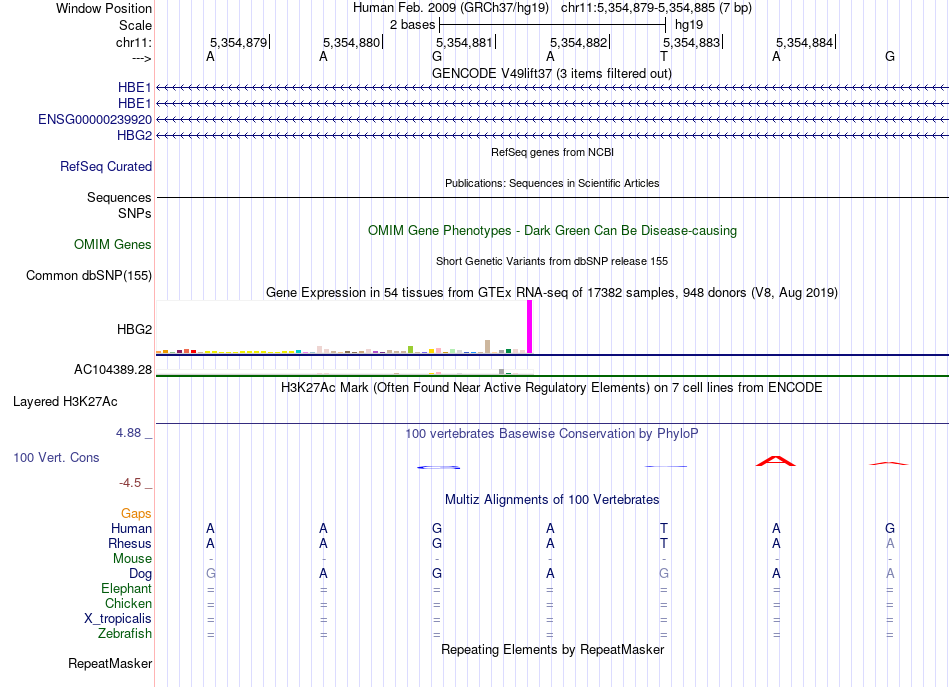Click HBG2 gene label below ENSG00000239920
Image resolution: width=950 pixels, height=687 pixels.
pyautogui.click(x=134, y=135)
